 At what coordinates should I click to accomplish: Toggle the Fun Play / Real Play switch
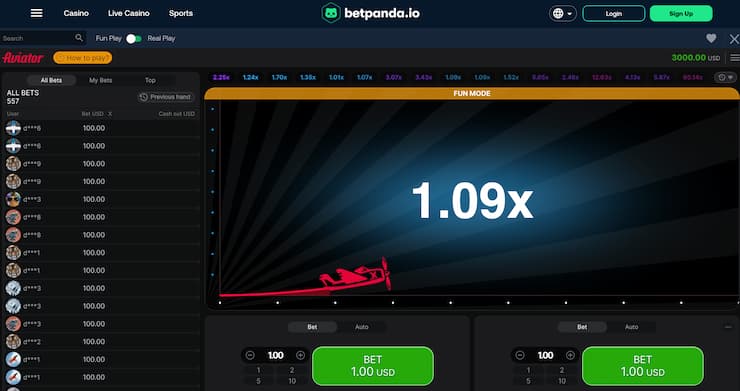[134, 38]
